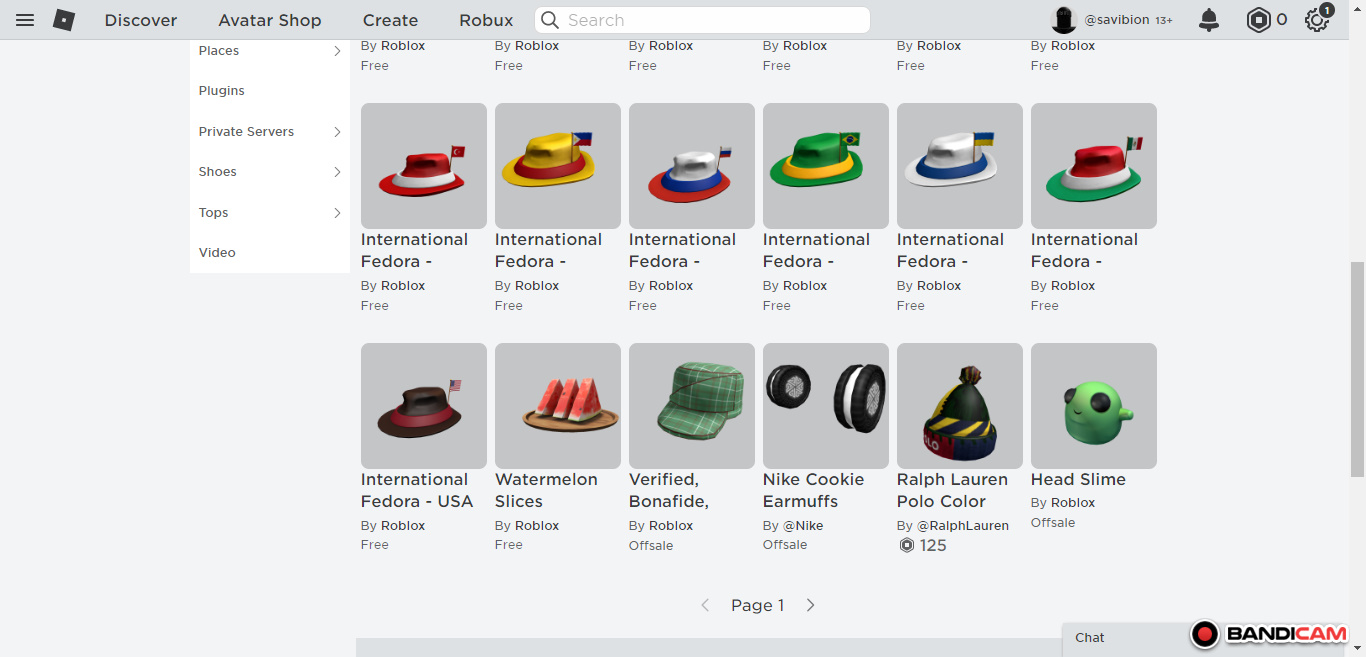Open the Chat panel
Viewport: 1366px width, 657px height.
[1090, 637]
